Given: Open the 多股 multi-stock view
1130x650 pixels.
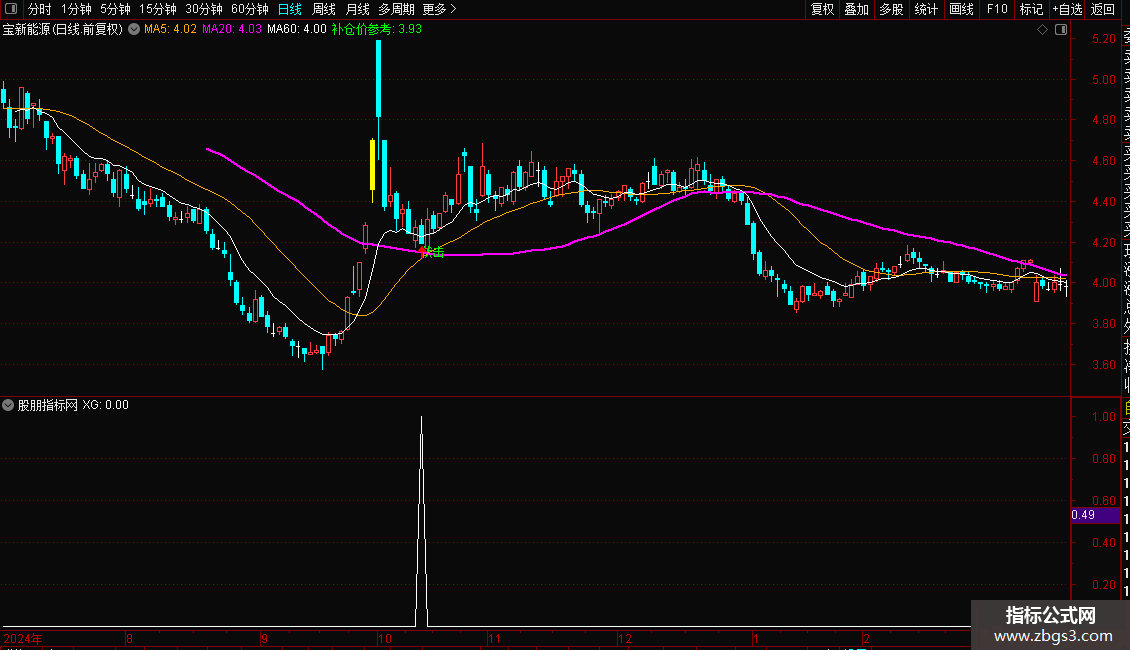Looking at the screenshot, I should pyautogui.click(x=891, y=9).
